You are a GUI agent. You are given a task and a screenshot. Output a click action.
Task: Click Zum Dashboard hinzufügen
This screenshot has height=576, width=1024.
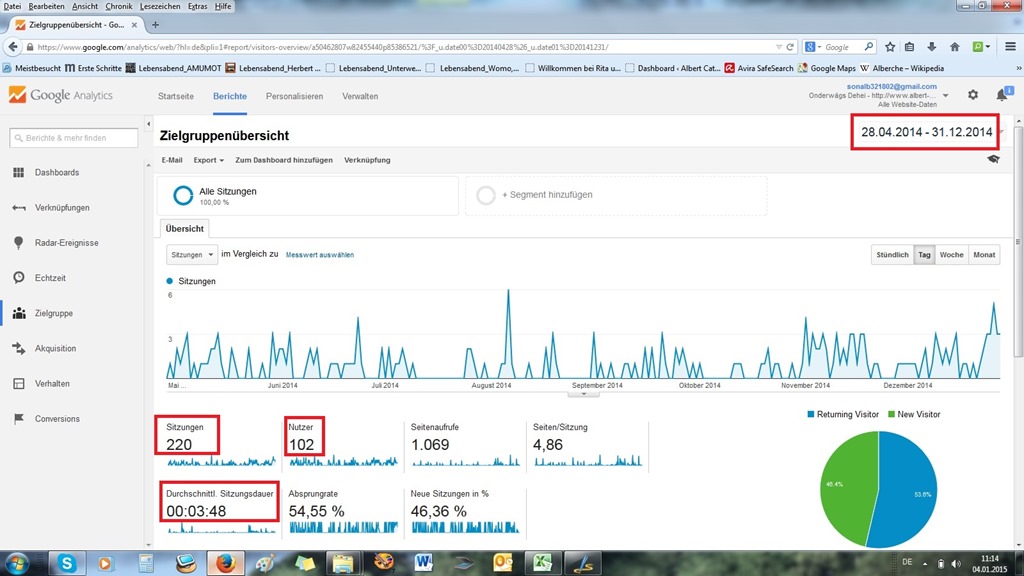[x=283, y=160]
